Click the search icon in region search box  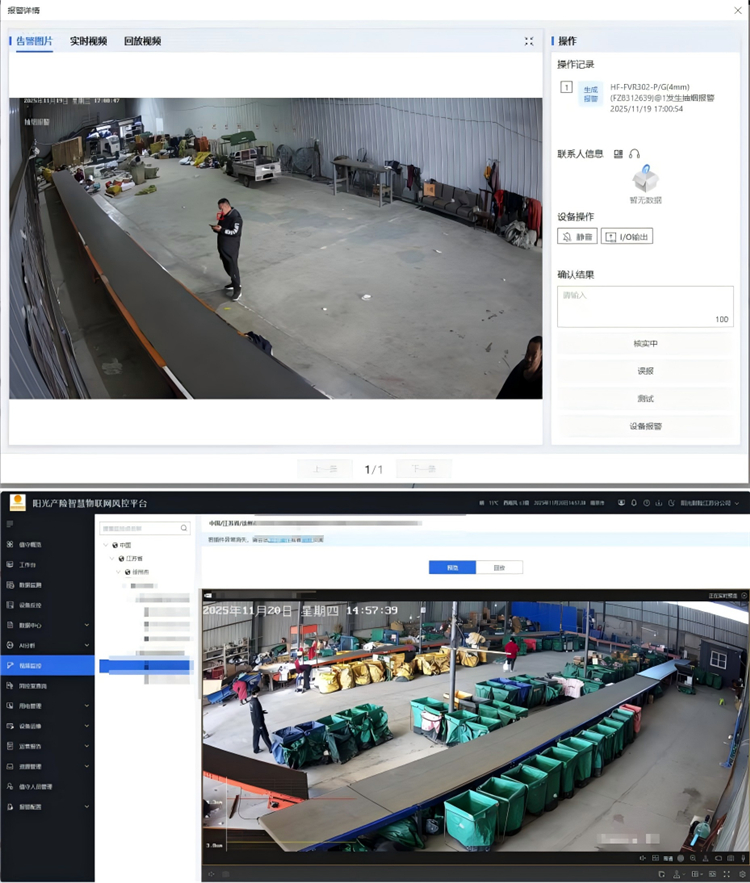pyautogui.click(x=184, y=528)
